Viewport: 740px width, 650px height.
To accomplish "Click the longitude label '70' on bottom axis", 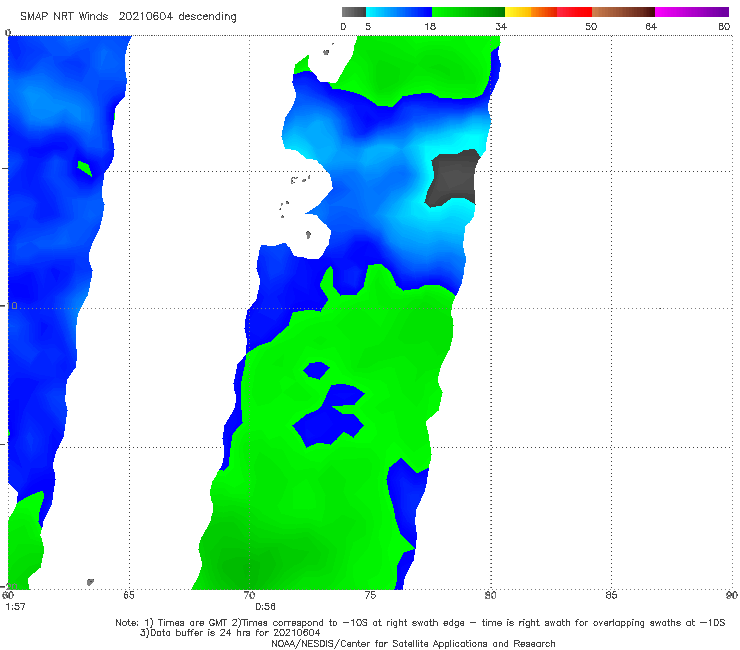I will coord(249,596).
